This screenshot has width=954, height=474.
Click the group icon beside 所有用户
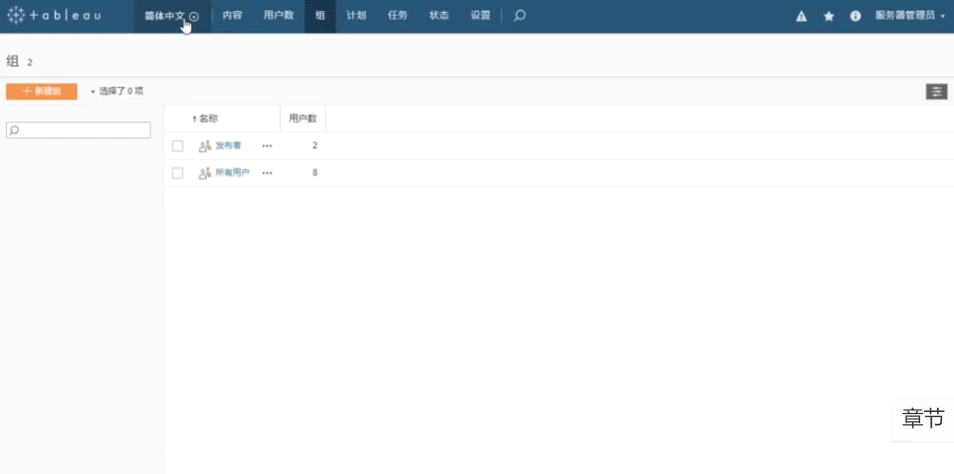204,173
